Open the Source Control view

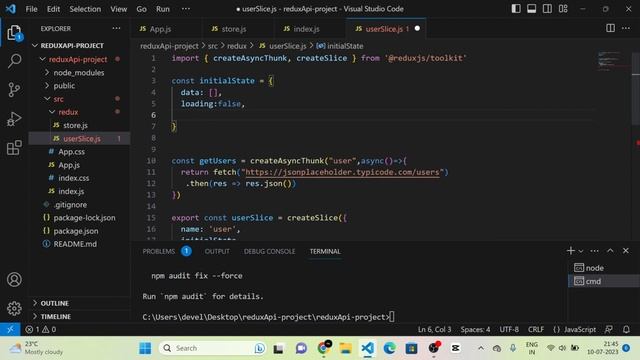[14, 89]
